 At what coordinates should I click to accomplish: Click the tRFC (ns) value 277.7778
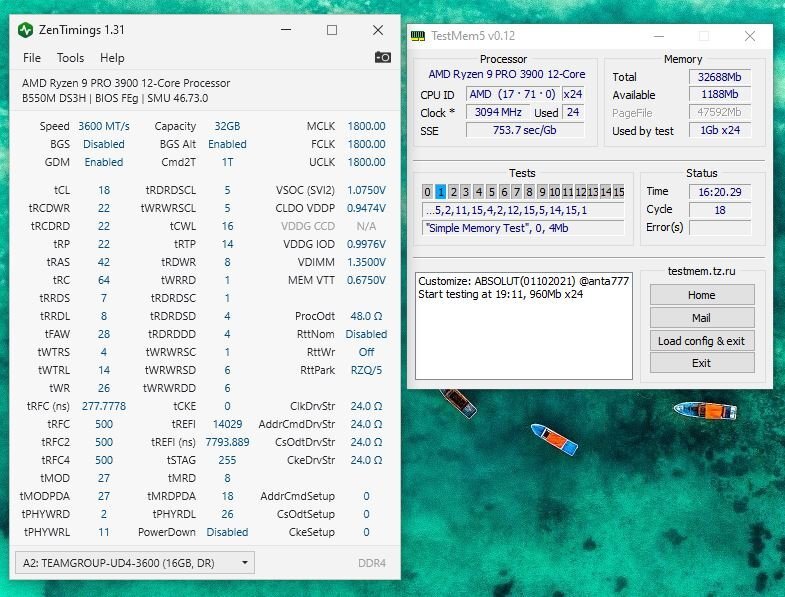[104, 406]
